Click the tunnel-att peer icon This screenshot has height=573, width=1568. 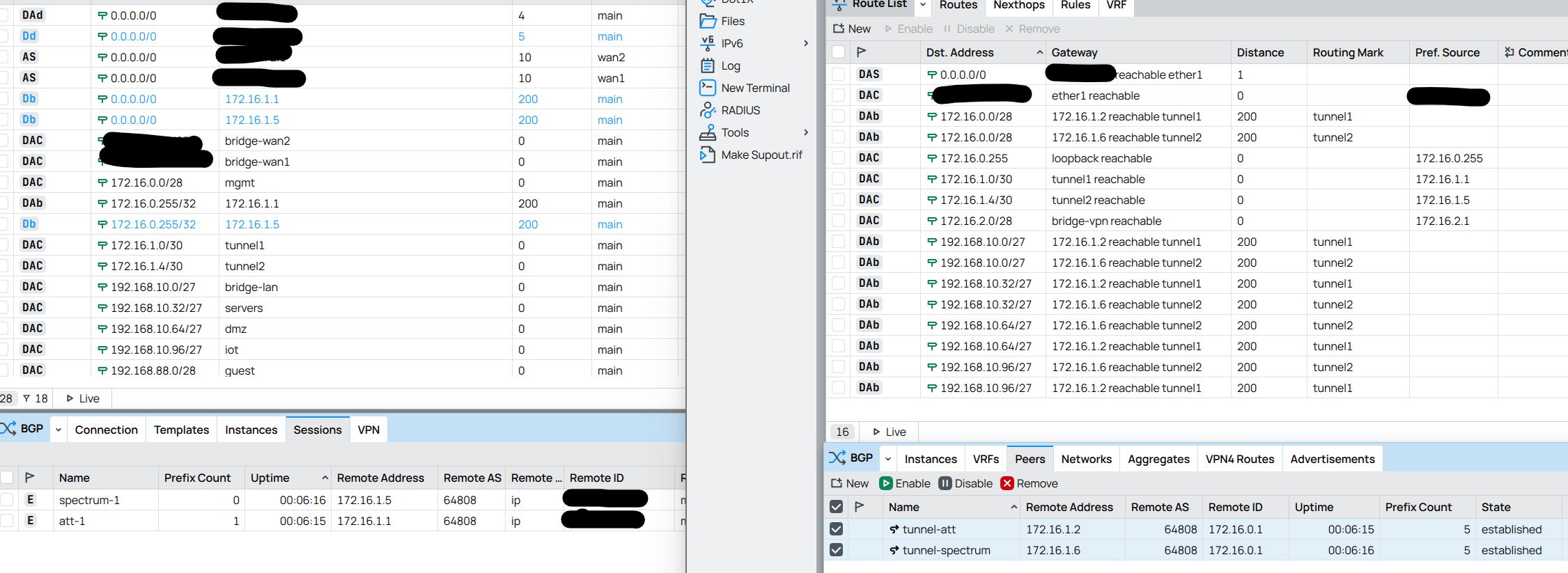tap(894, 529)
